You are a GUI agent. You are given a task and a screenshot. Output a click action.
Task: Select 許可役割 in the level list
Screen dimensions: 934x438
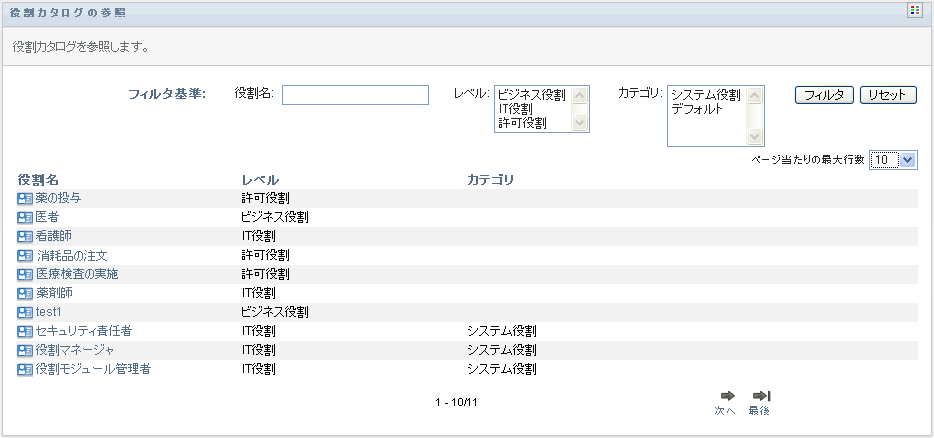[x=522, y=123]
